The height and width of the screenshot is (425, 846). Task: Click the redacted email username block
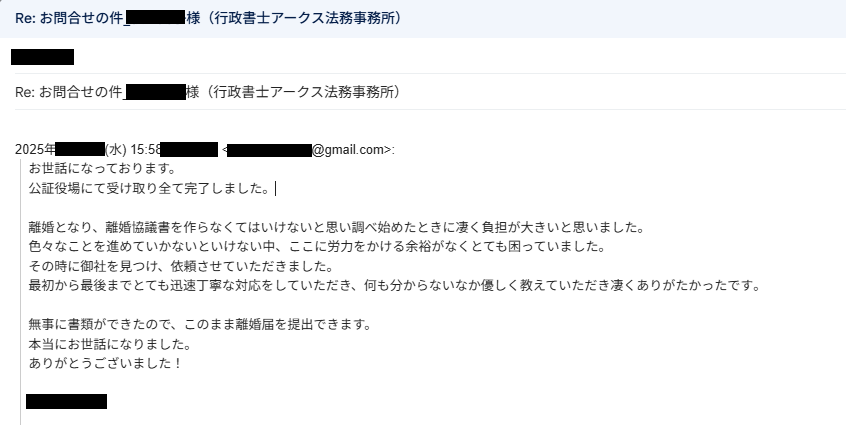click(269, 150)
